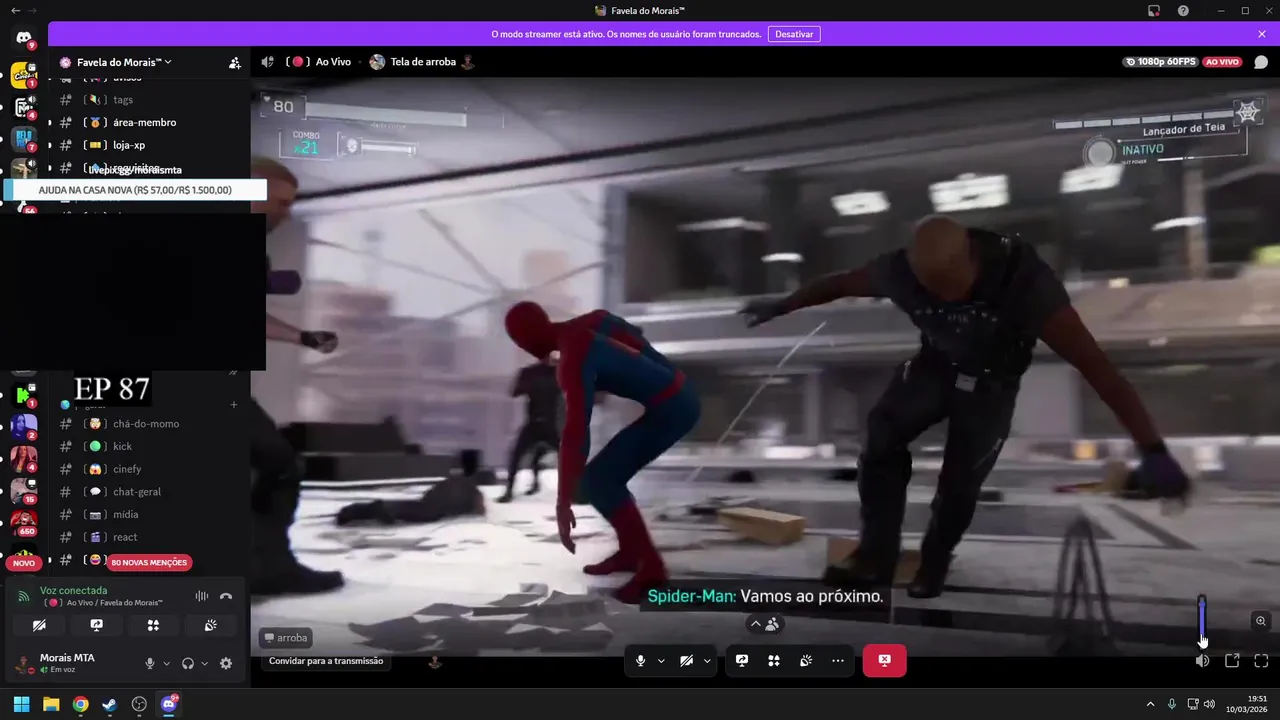Click Tela de arroba stream title
Screen dimensions: 1280x720
423,62
